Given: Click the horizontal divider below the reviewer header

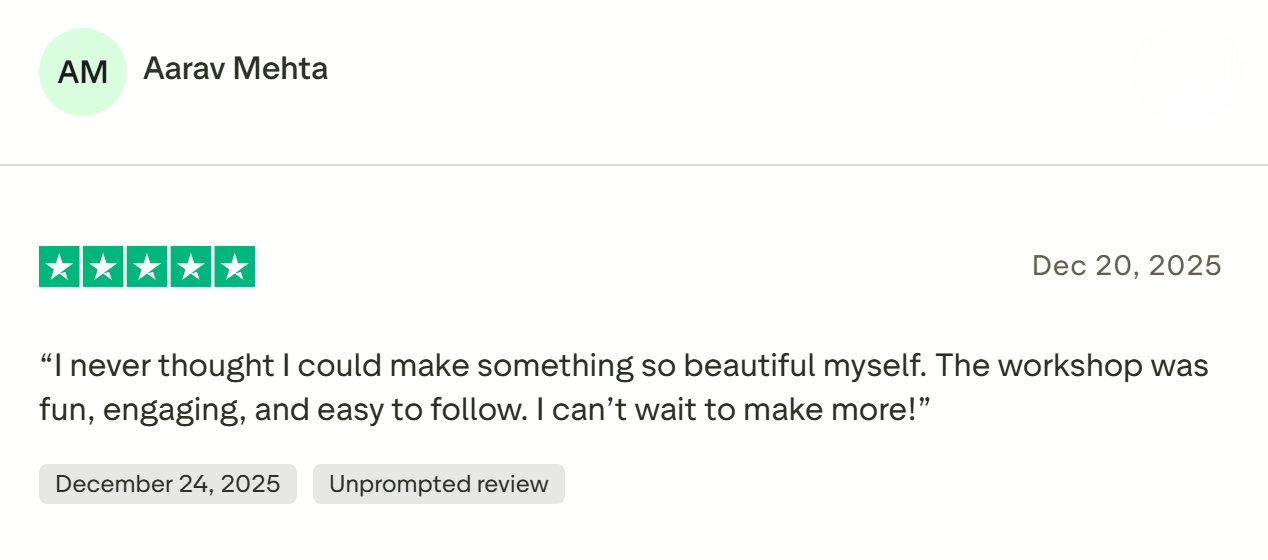Looking at the screenshot, I should (x=634, y=165).
